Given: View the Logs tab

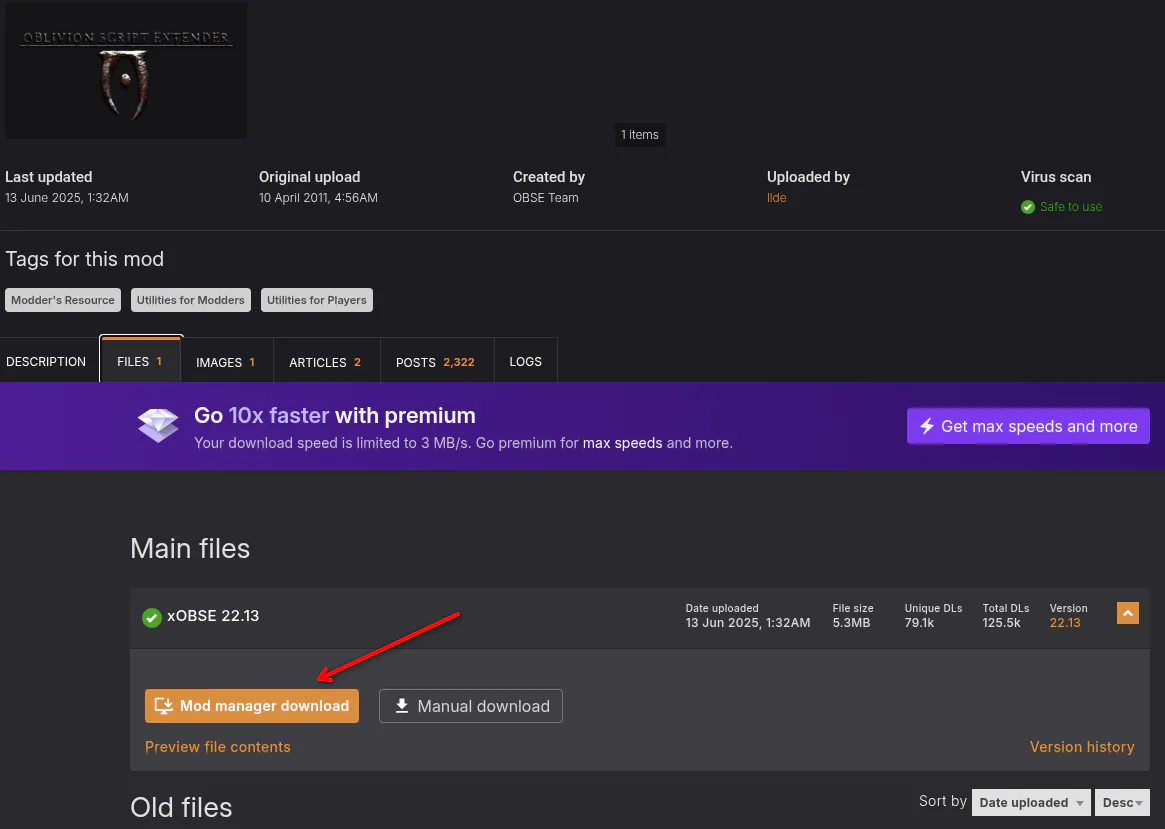Looking at the screenshot, I should tap(525, 362).
